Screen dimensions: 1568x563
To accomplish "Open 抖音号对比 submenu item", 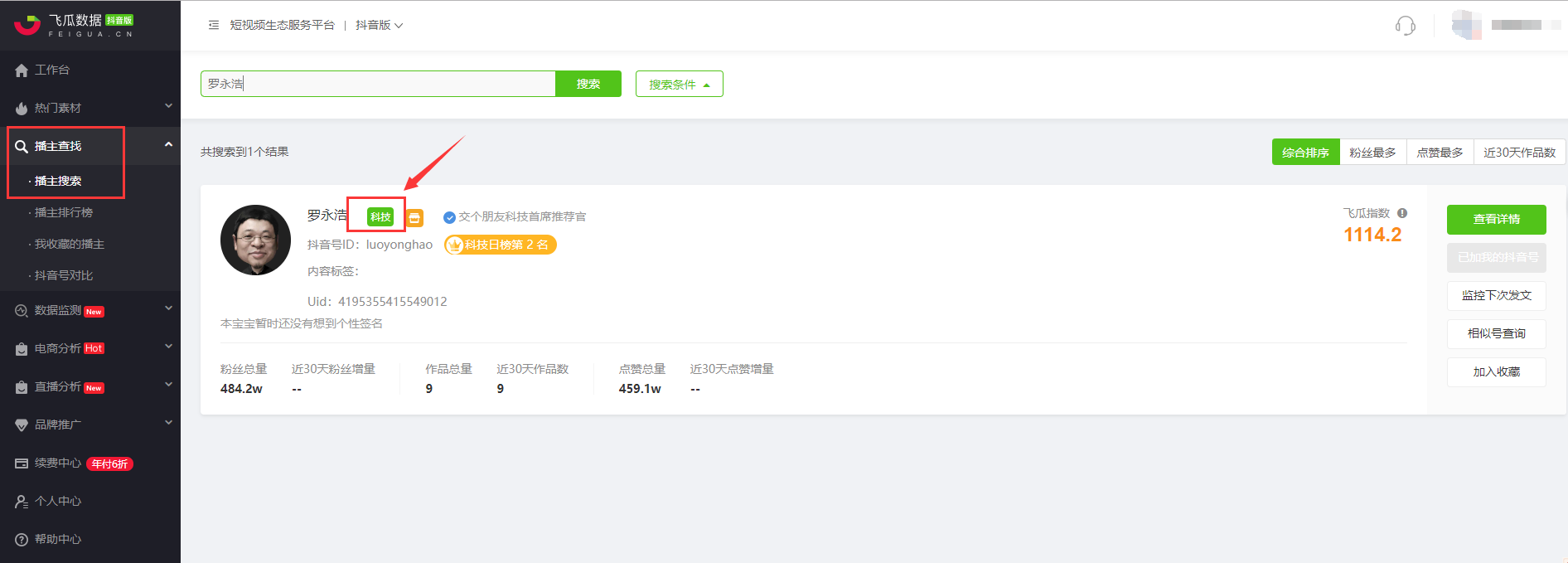I will point(63,275).
